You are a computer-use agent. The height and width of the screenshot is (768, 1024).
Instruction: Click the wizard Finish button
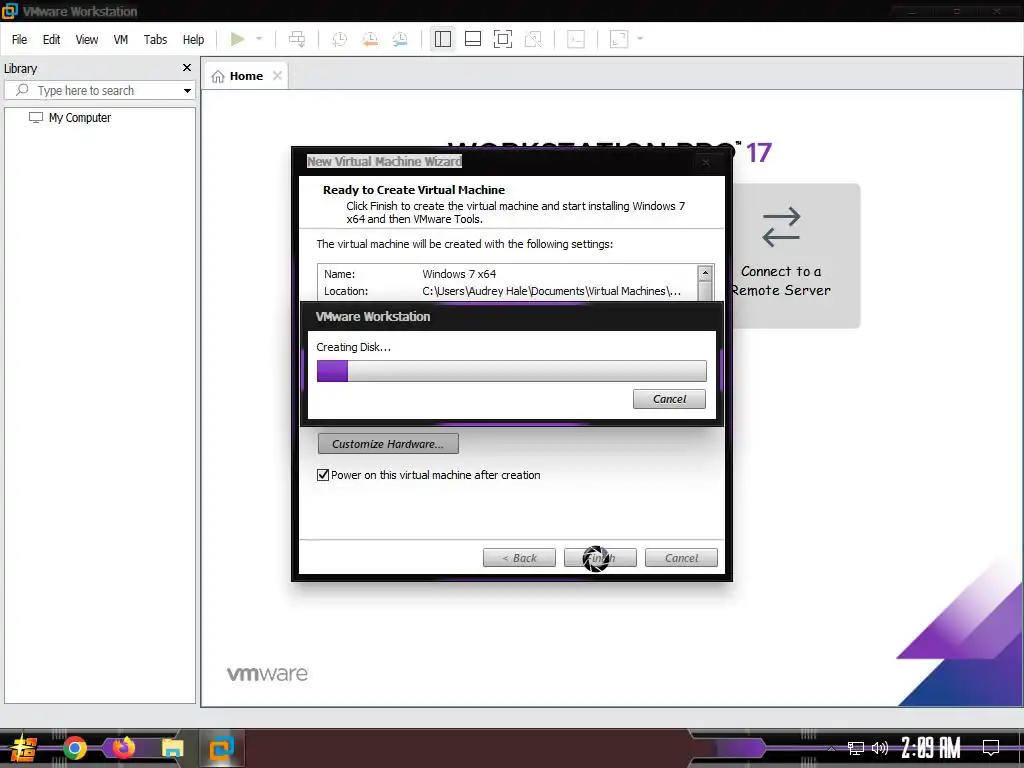(x=600, y=558)
